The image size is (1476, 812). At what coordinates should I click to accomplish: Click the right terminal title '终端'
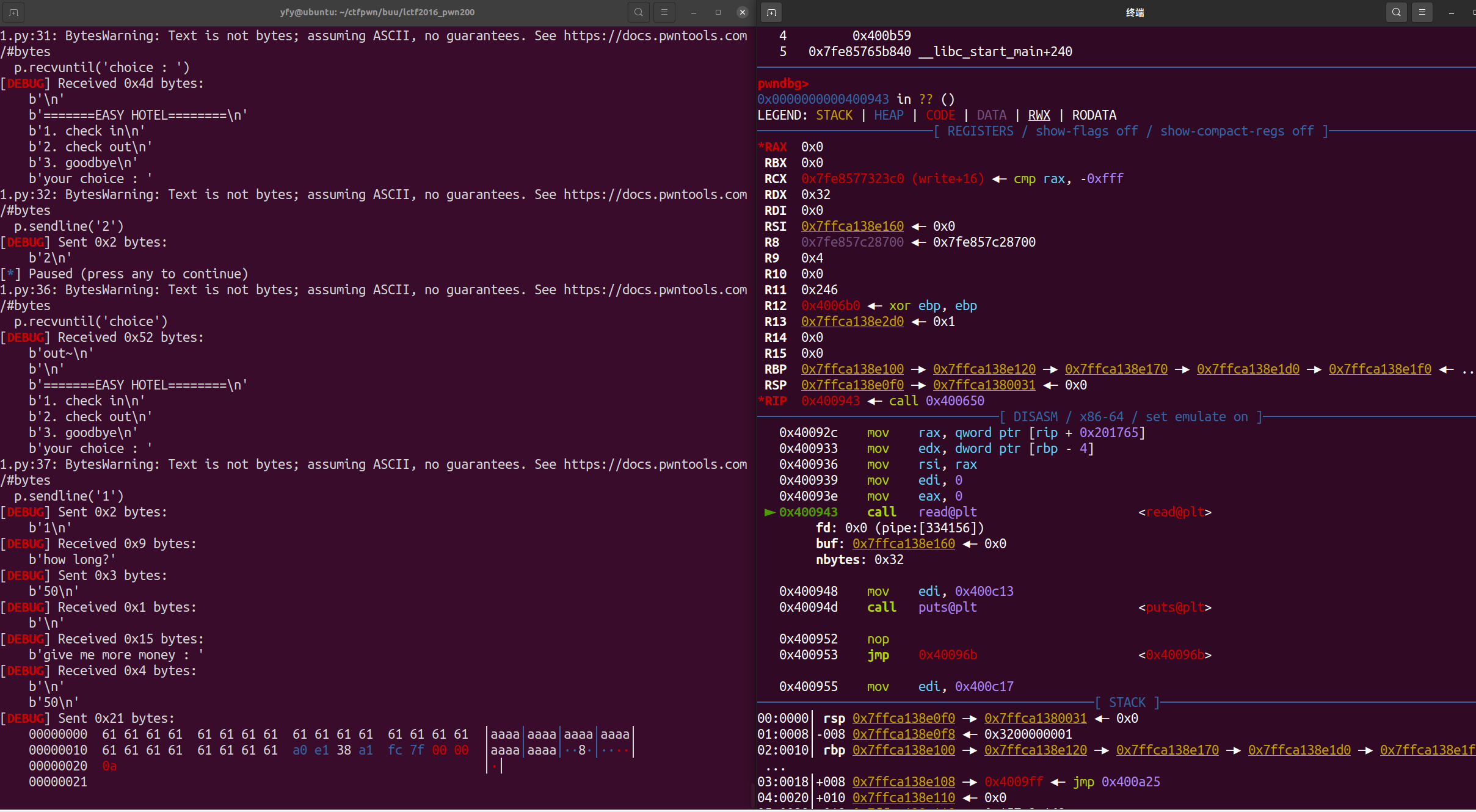coord(1135,12)
